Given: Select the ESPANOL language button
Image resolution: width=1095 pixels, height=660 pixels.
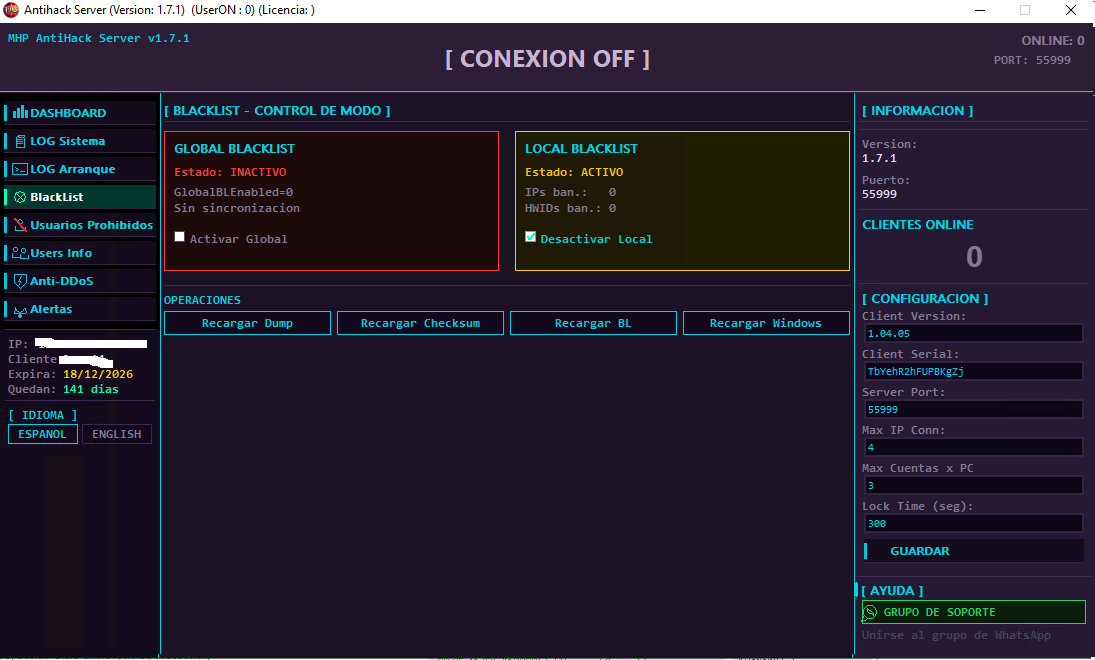Looking at the screenshot, I should (43, 434).
